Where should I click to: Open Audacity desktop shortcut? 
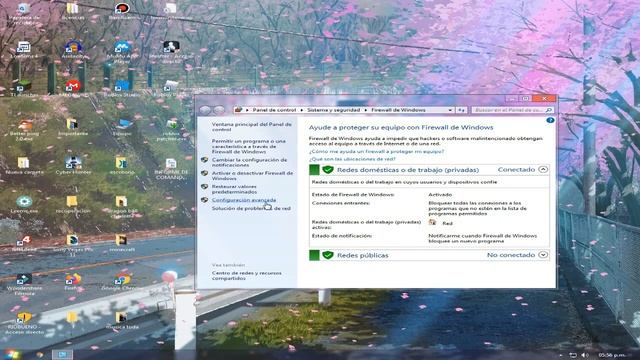pyautogui.click(x=73, y=50)
